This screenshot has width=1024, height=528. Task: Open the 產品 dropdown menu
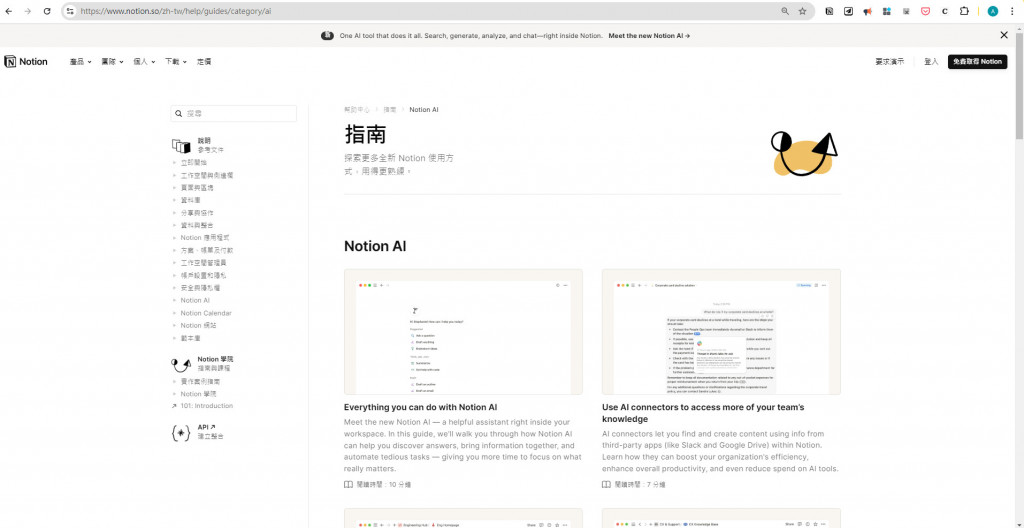coord(80,61)
